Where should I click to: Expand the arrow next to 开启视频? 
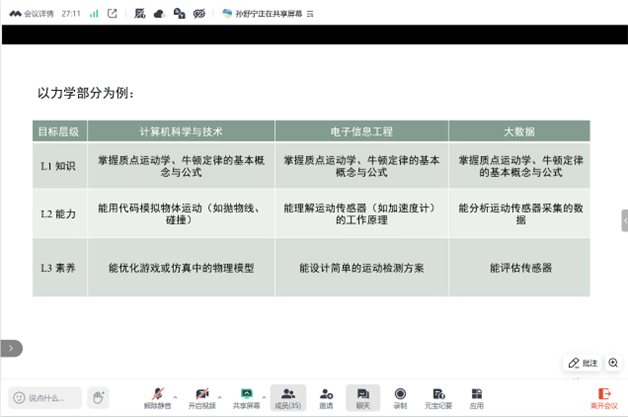point(221,392)
